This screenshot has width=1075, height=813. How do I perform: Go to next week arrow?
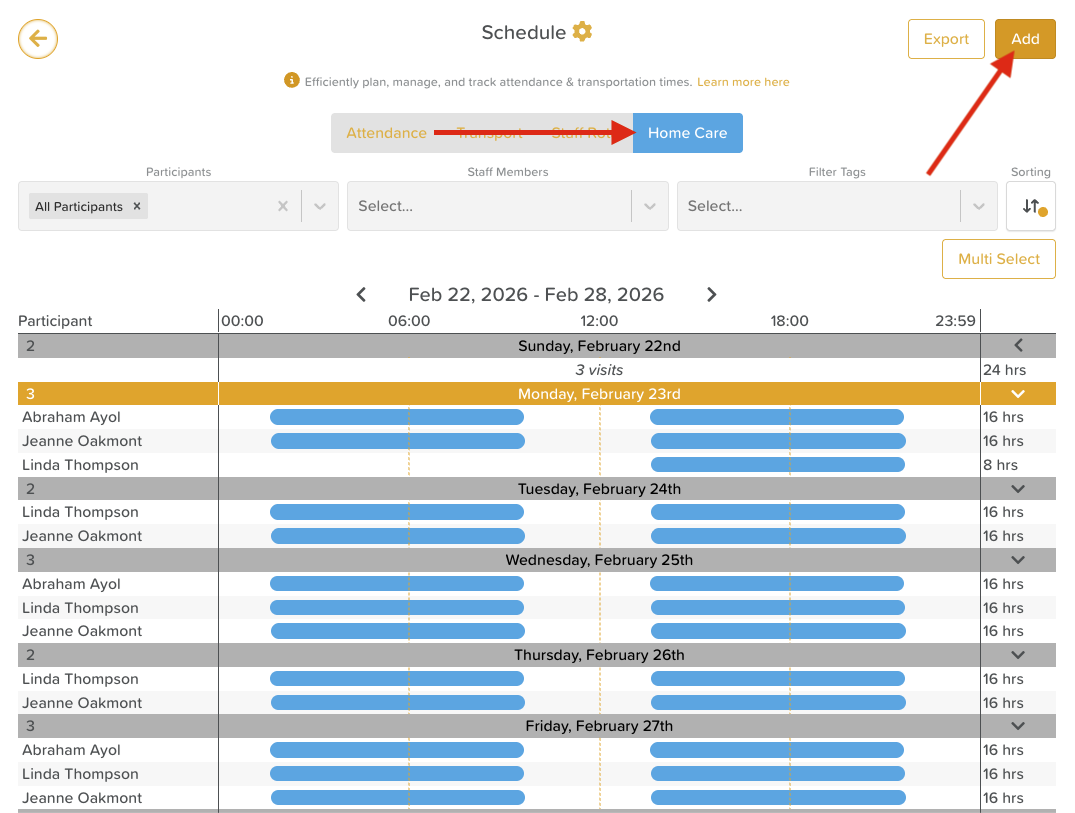tap(711, 294)
